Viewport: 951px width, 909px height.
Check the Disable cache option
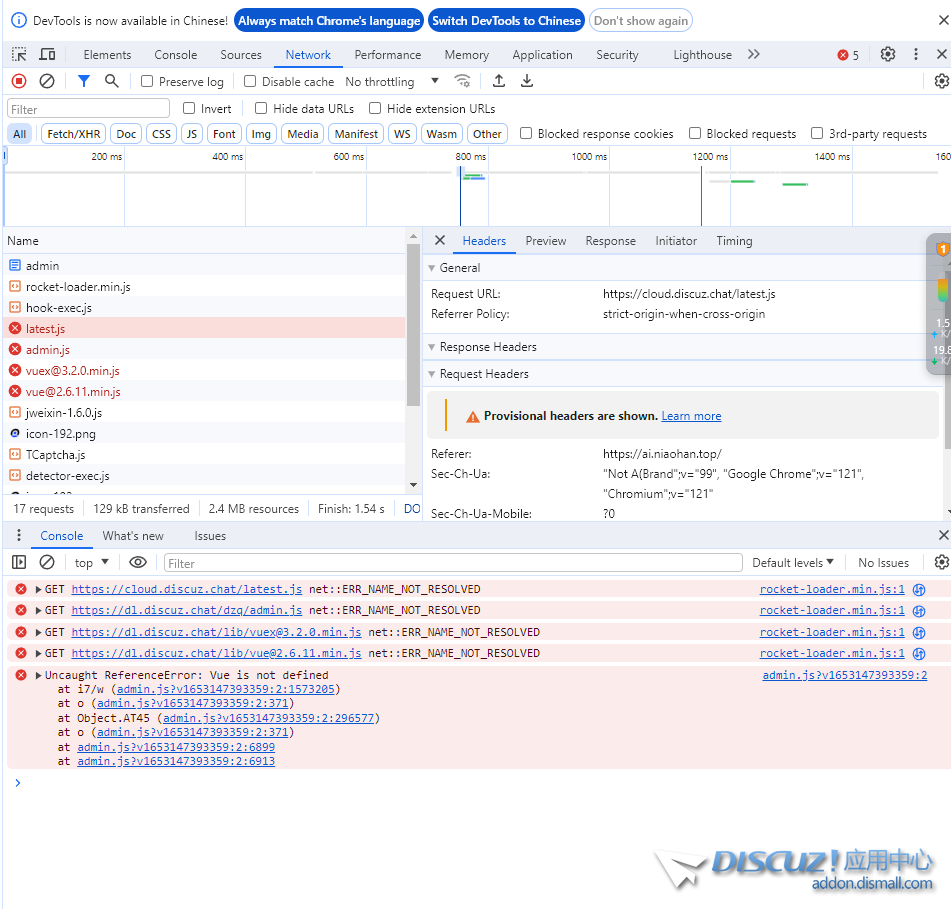(x=250, y=82)
